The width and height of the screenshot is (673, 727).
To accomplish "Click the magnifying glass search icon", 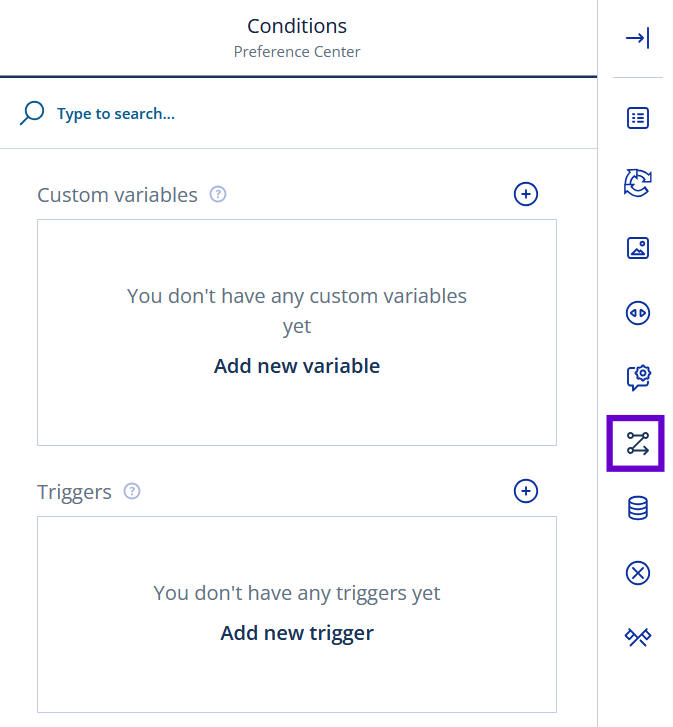I will (x=32, y=113).
